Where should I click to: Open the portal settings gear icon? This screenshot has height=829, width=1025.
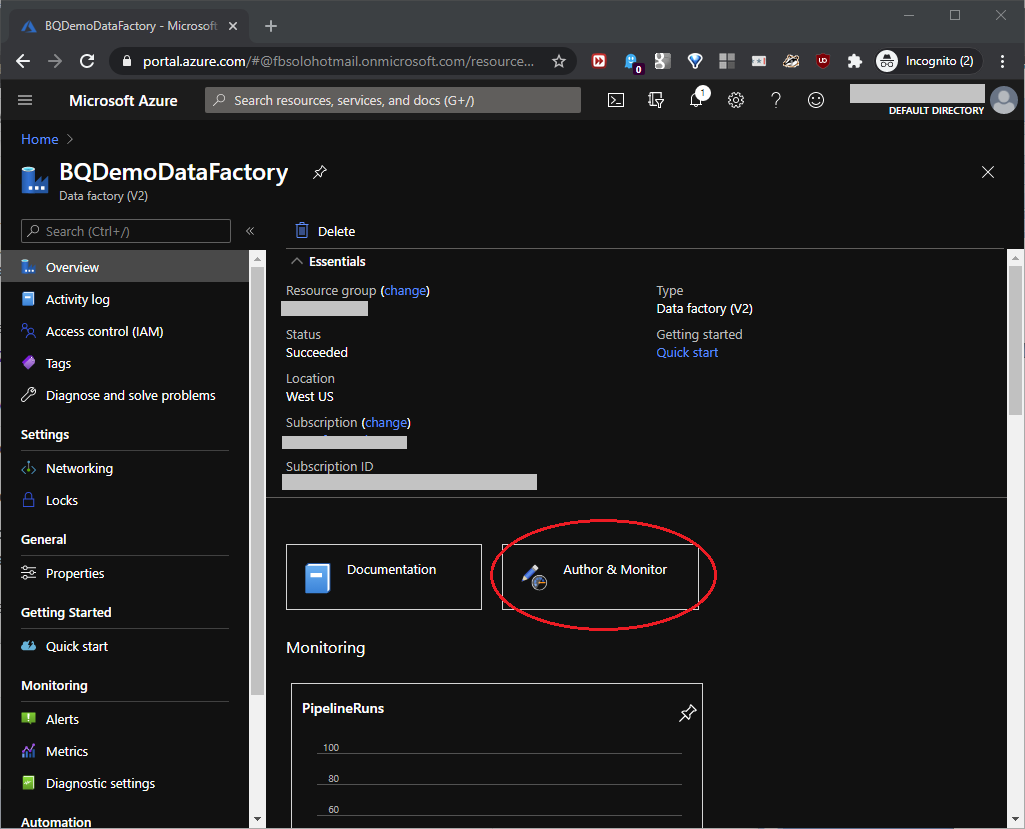point(736,100)
